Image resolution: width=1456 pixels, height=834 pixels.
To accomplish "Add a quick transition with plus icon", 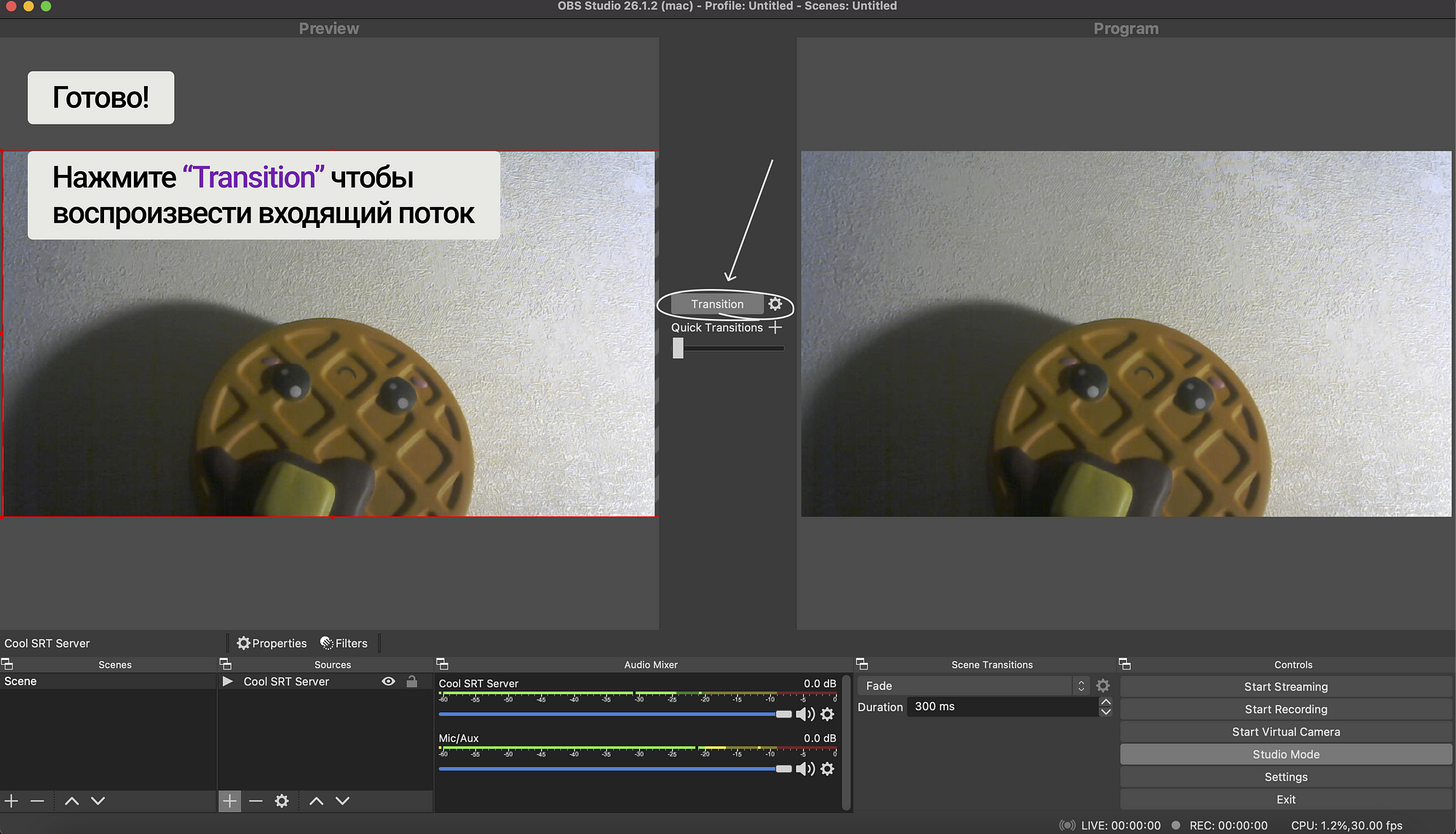I will coord(775,328).
